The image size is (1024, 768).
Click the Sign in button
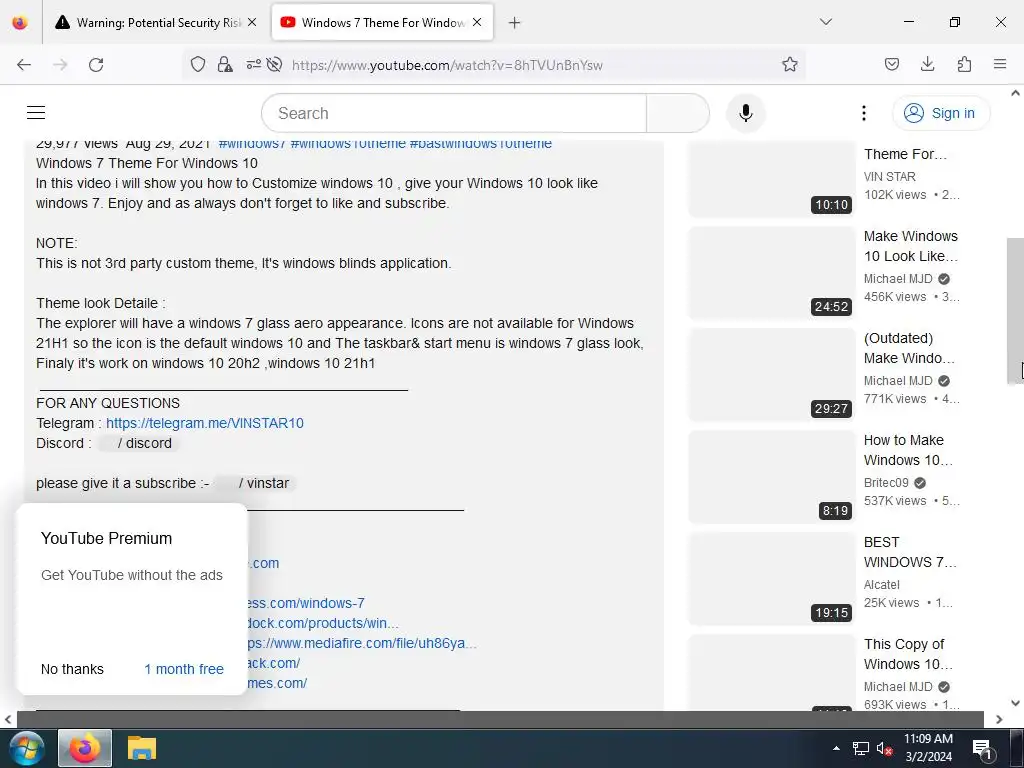pyautogui.click(x=941, y=113)
